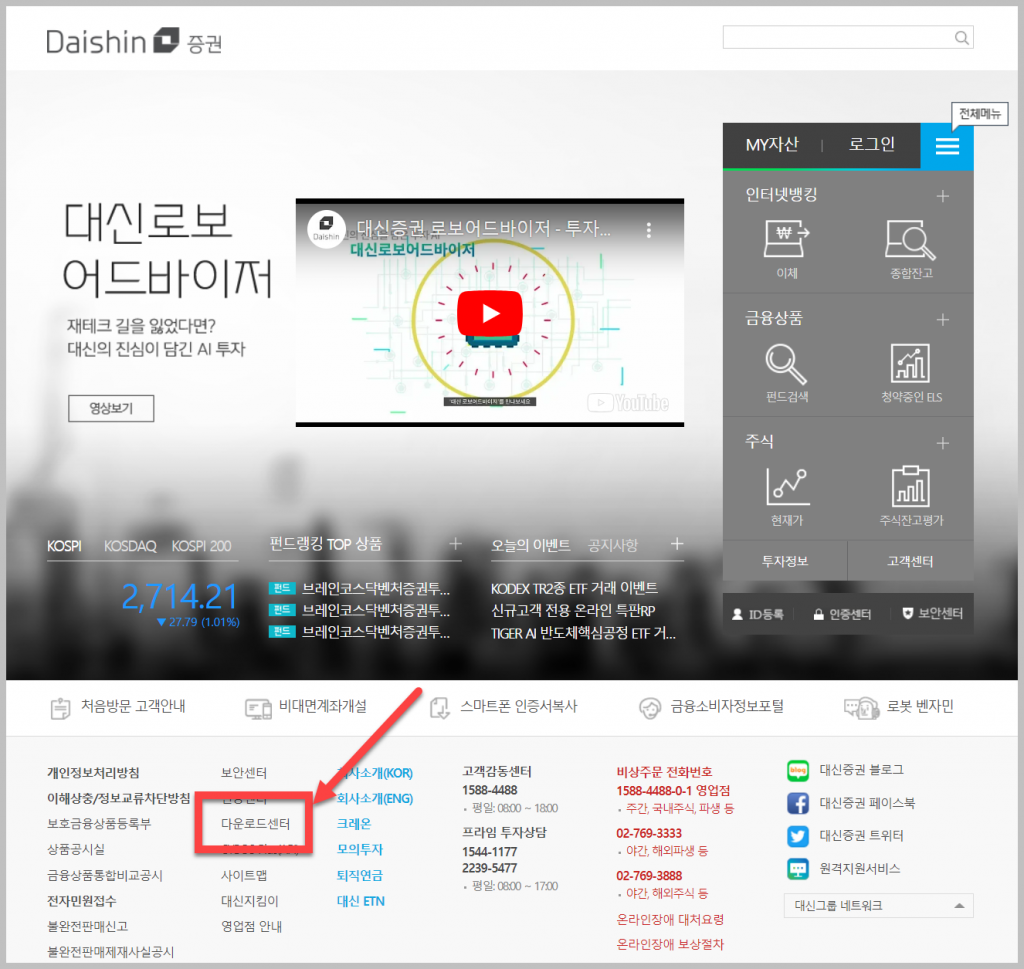This screenshot has width=1024, height=969.
Task: Open 대신지킴이 footer link
Action: pyautogui.click(x=249, y=901)
